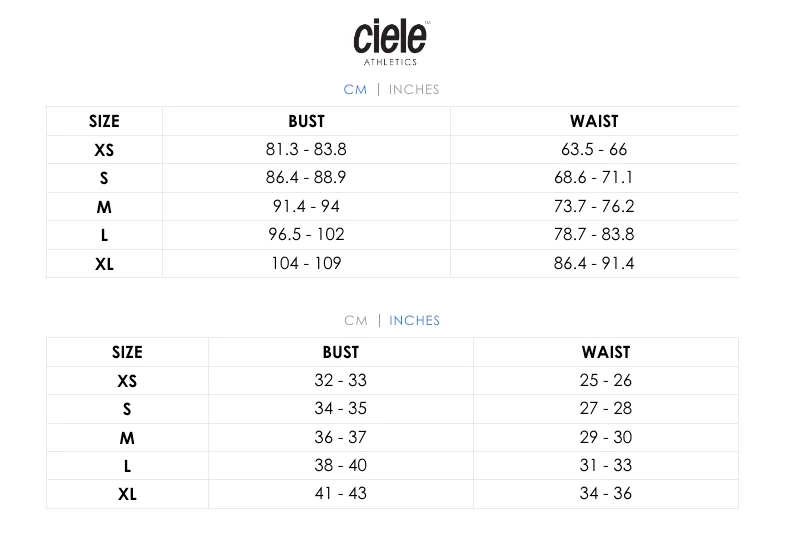The width and height of the screenshot is (786, 535).
Task: Click the waist value 31 - 33 inches
Action: [605, 465]
